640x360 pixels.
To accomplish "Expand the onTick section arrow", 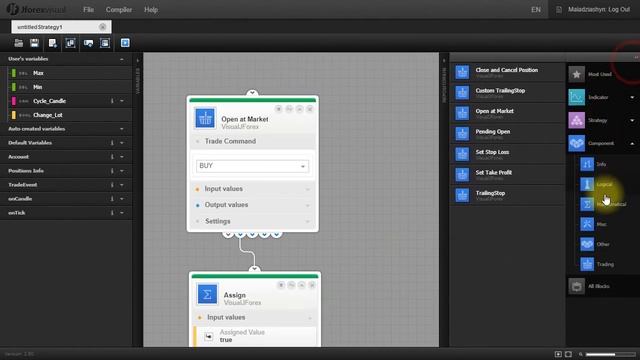I will [122, 213].
